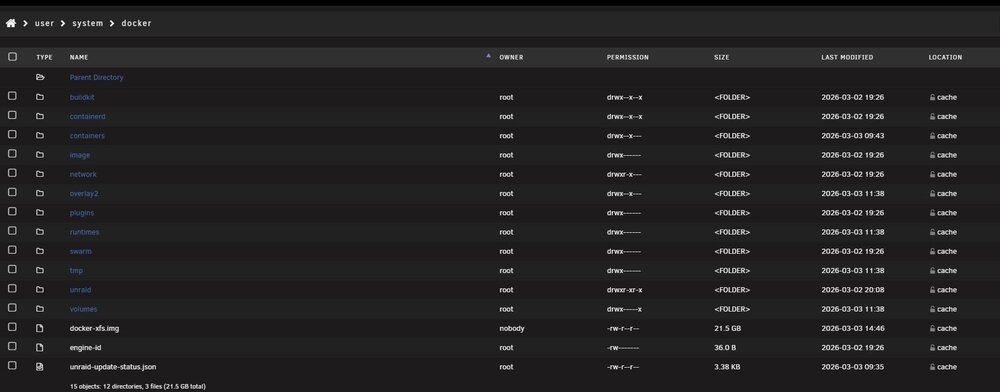Click the lock icon in docker-xfs.img's location
Image resolution: width=1000 pixels, height=392 pixels.
(932, 328)
